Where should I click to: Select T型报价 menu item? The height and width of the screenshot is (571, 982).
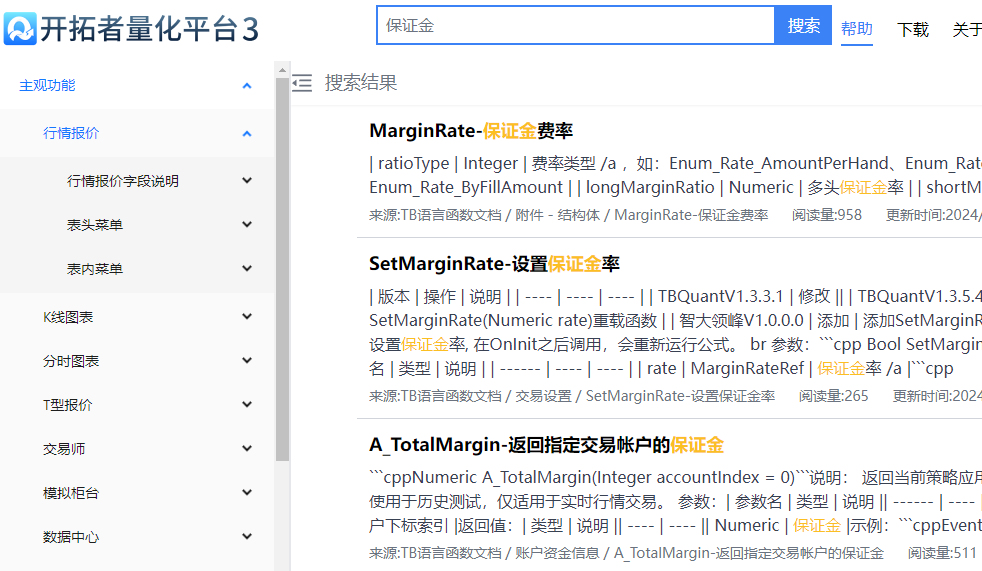click(67, 404)
